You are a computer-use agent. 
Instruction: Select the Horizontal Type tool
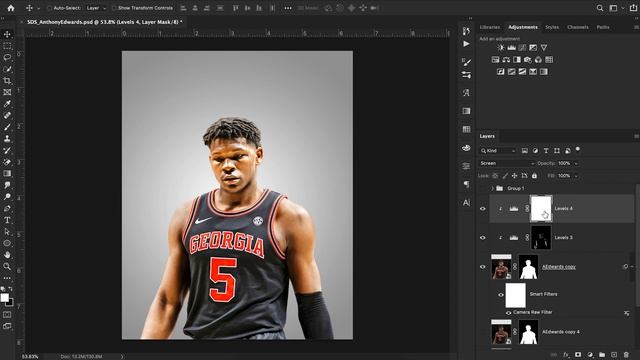pyautogui.click(x=7, y=220)
